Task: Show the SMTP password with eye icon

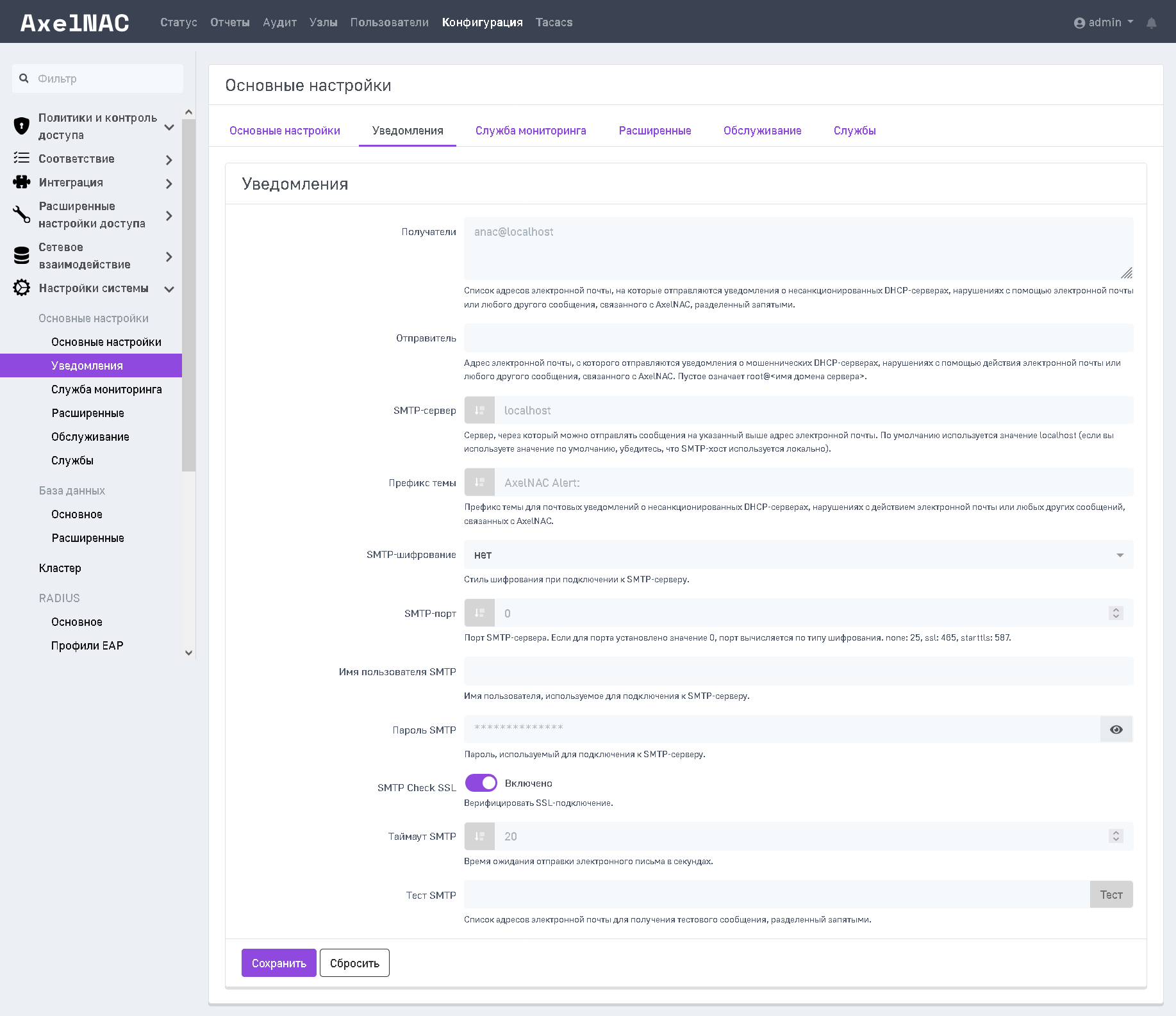Action: (1116, 730)
